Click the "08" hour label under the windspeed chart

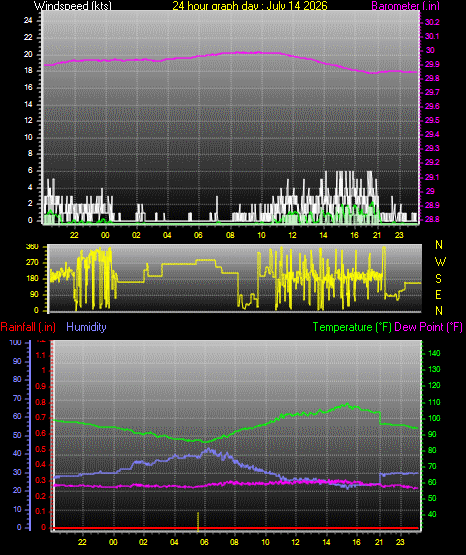230,235
